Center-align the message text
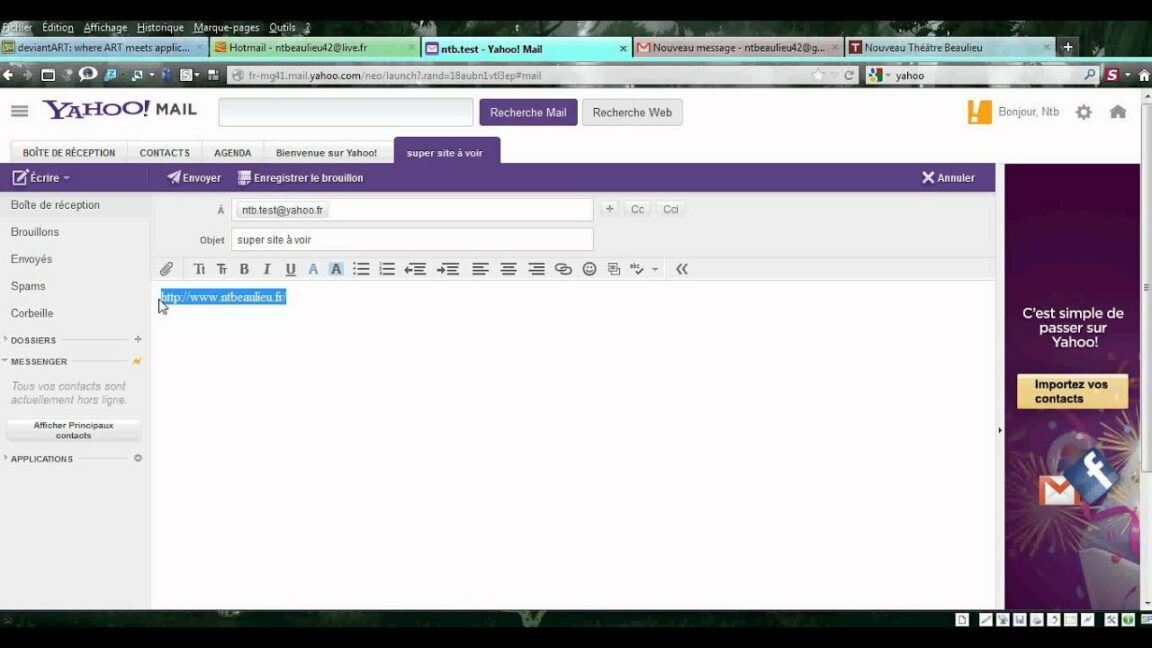This screenshot has height=648, width=1152. 508,269
